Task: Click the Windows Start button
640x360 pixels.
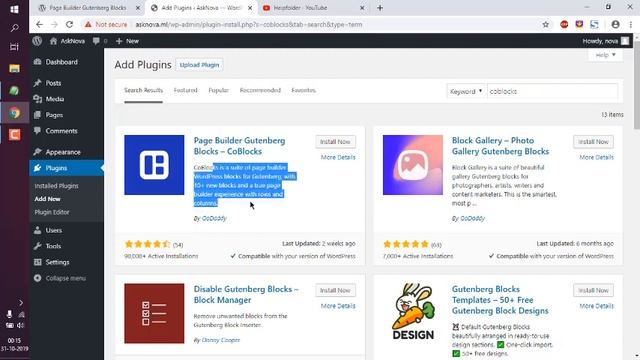Action: 14,9
